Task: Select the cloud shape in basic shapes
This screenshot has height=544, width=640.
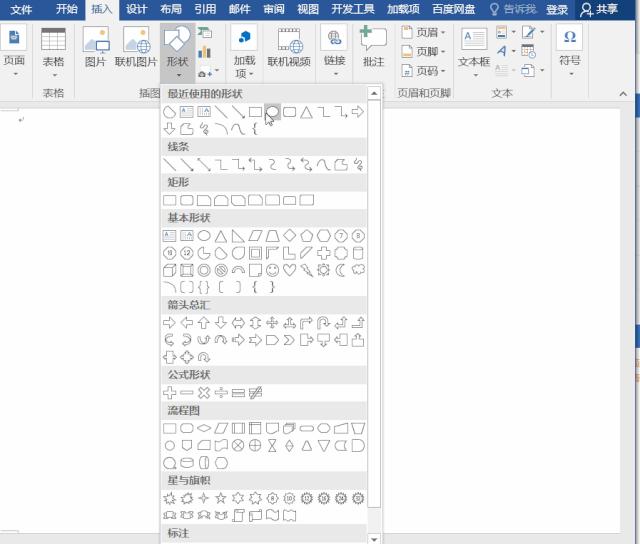Action: [x=358, y=270]
